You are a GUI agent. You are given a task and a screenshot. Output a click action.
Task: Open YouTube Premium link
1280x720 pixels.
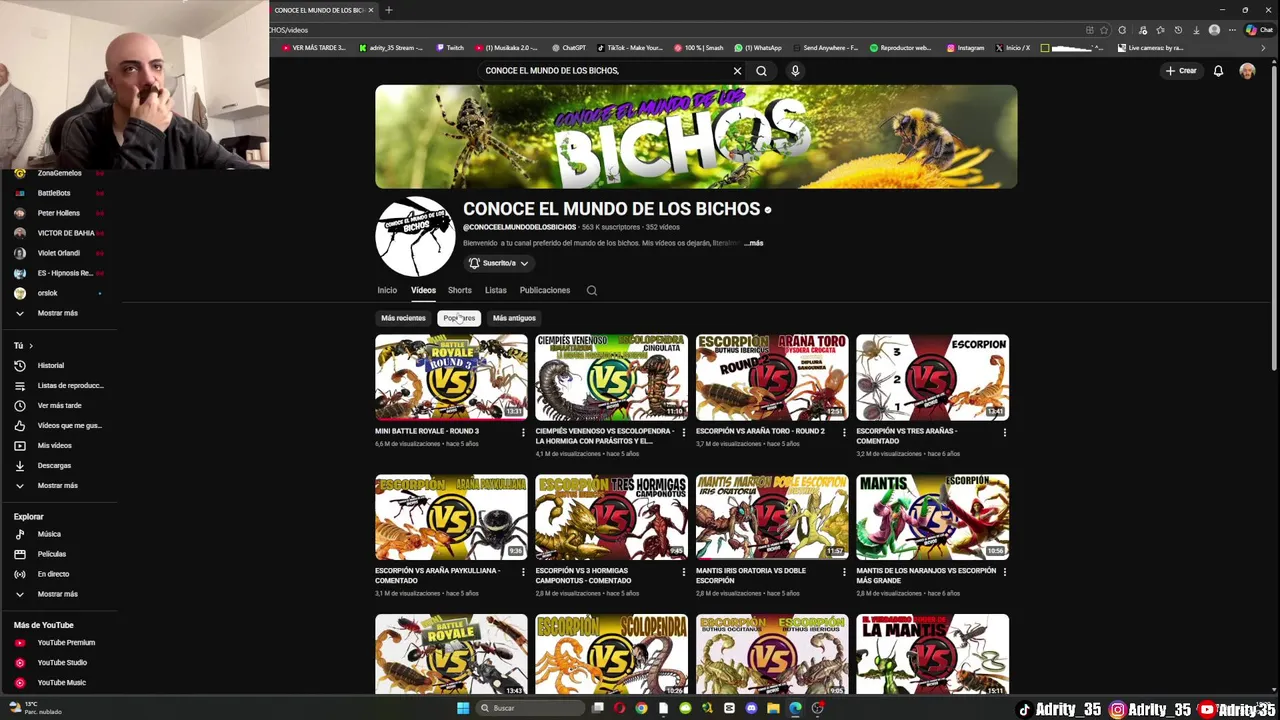66,643
